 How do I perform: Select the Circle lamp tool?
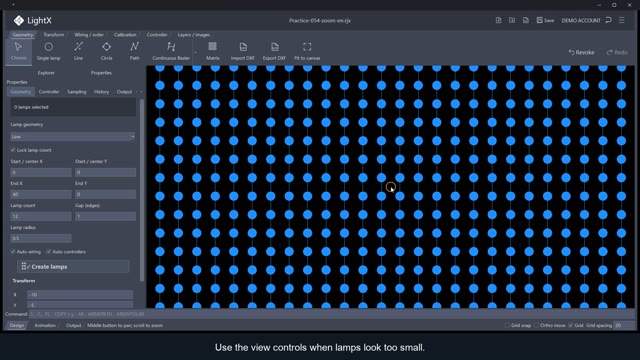click(x=107, y=51)
